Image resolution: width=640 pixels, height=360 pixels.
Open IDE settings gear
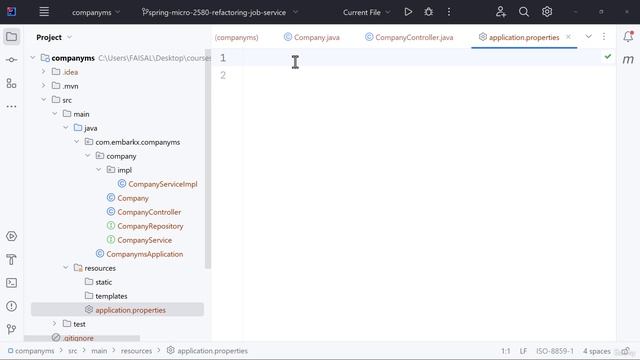[x=547, y=12]
